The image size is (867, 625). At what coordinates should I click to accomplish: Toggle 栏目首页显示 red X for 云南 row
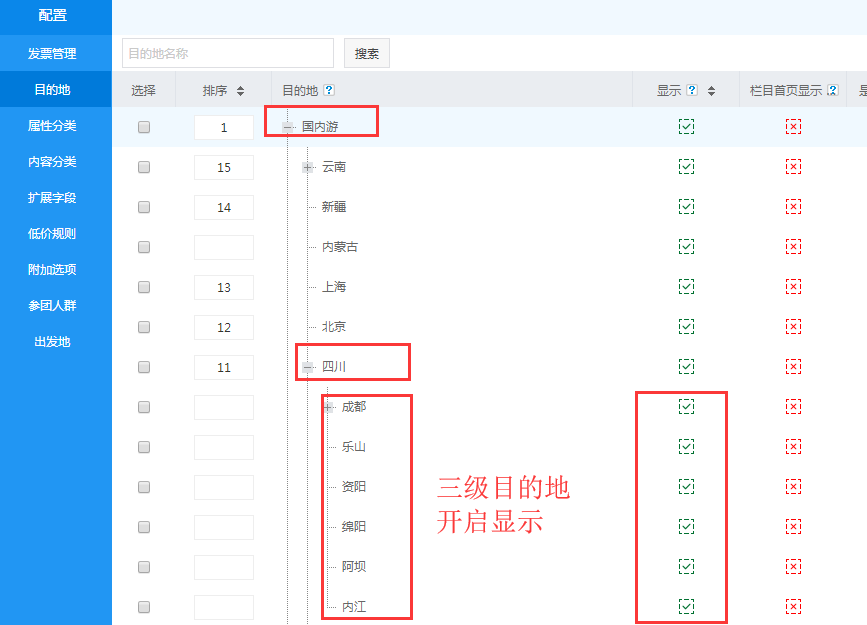click(x=793, y=167)
